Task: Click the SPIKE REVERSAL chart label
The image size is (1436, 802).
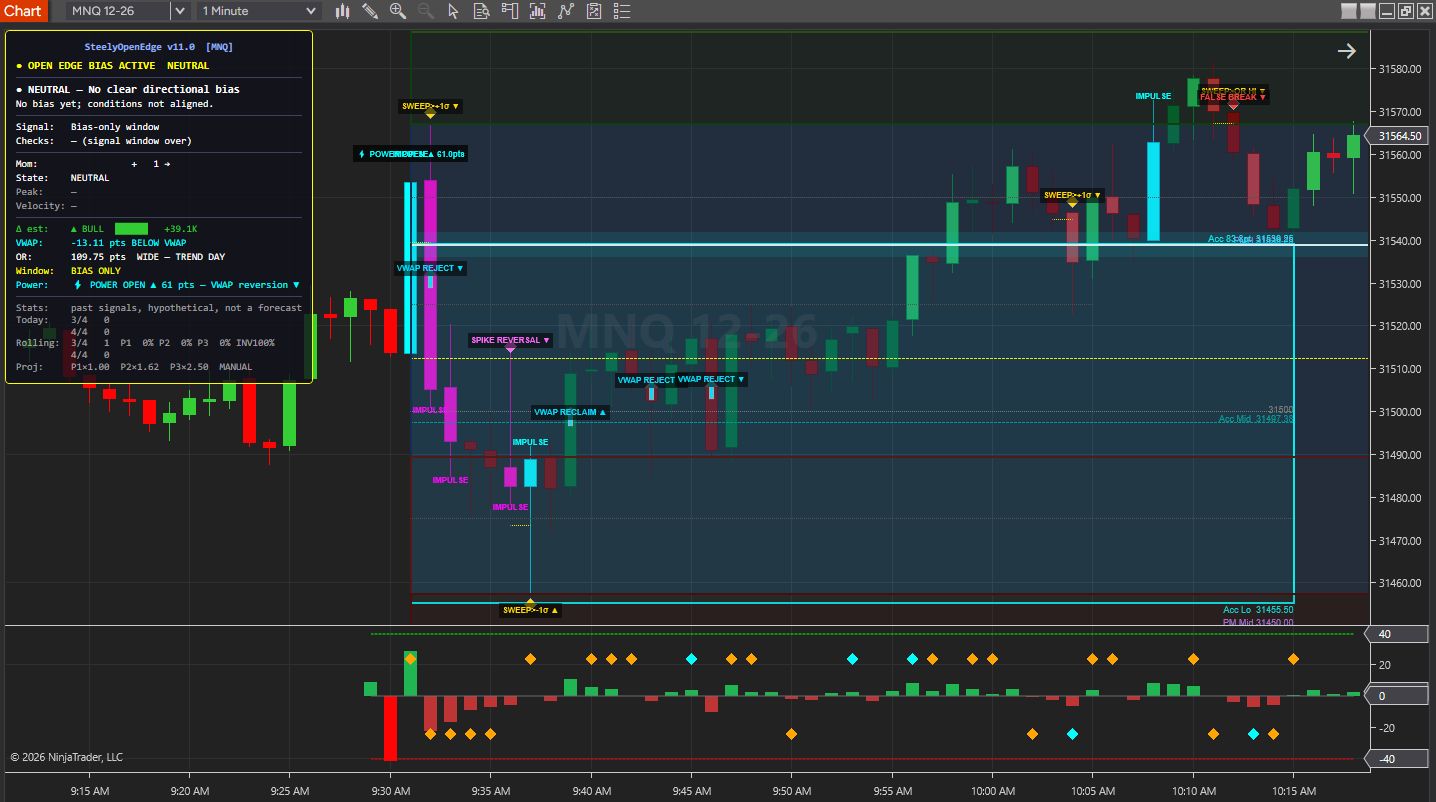Action: (x=509, y=340)
